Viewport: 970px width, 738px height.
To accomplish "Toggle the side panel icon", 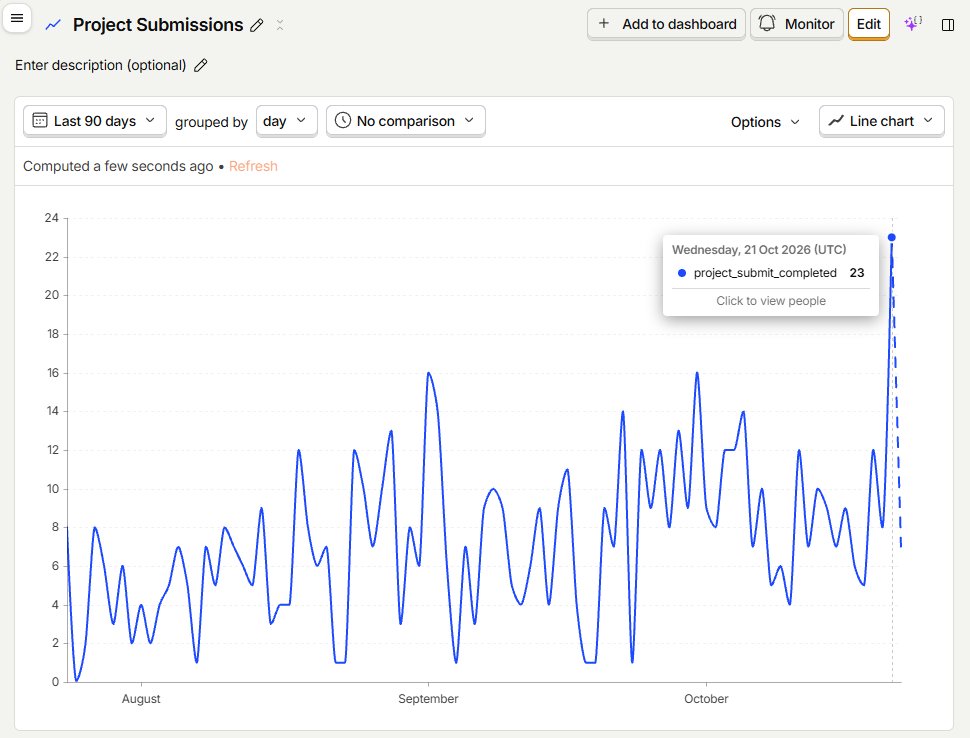I will tap(948, 25).
